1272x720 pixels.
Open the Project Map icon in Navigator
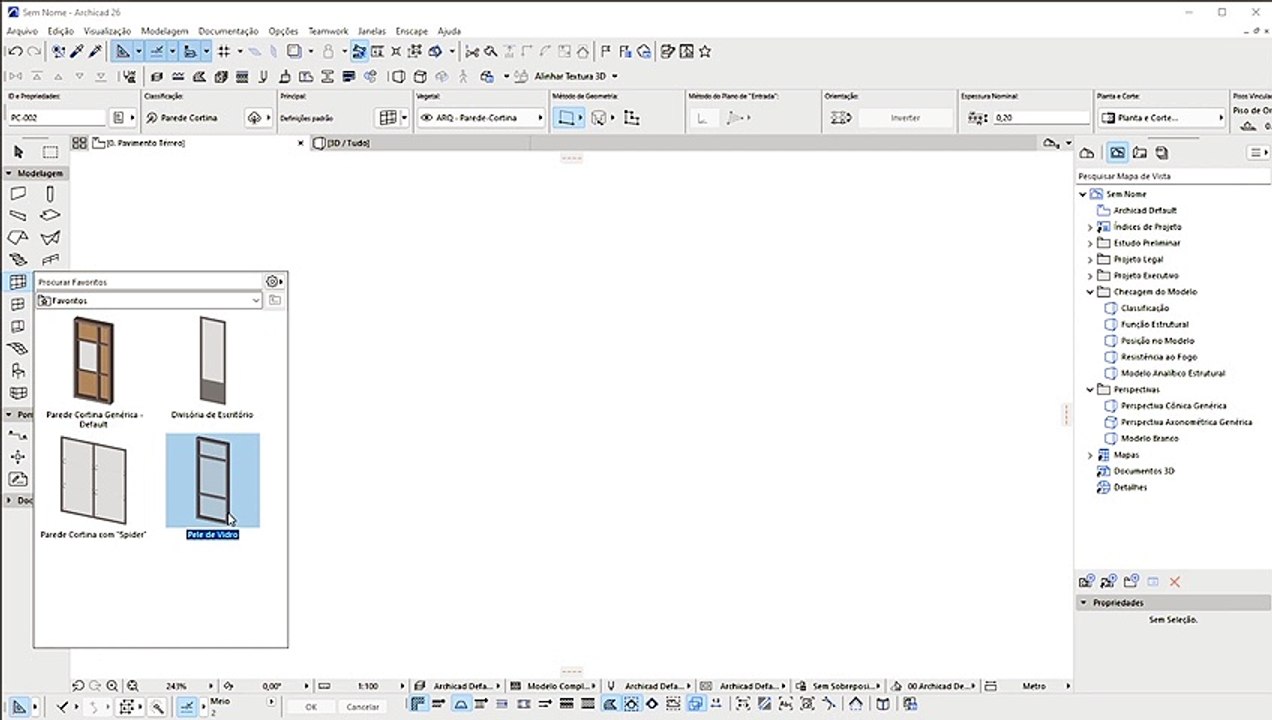tap(1087, 153)
